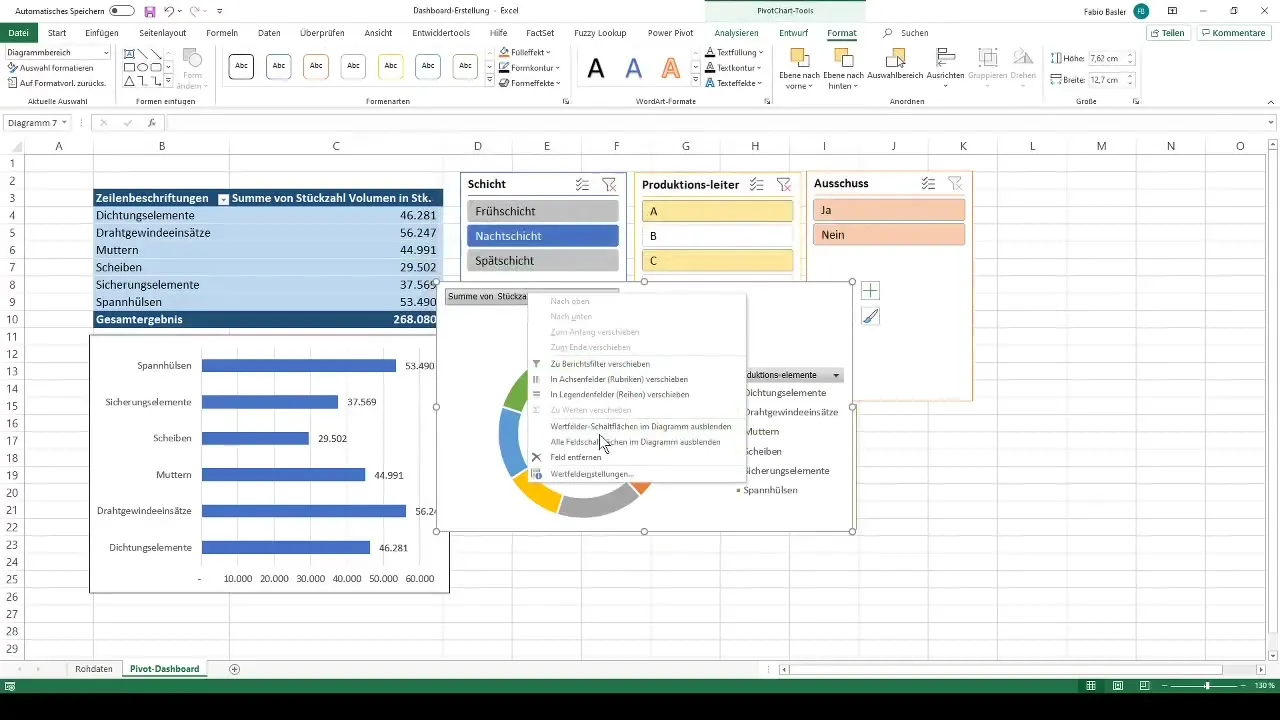The image size is (1280, 720).
Task: Click the Teilen share button
Action: click(1167, 33)
